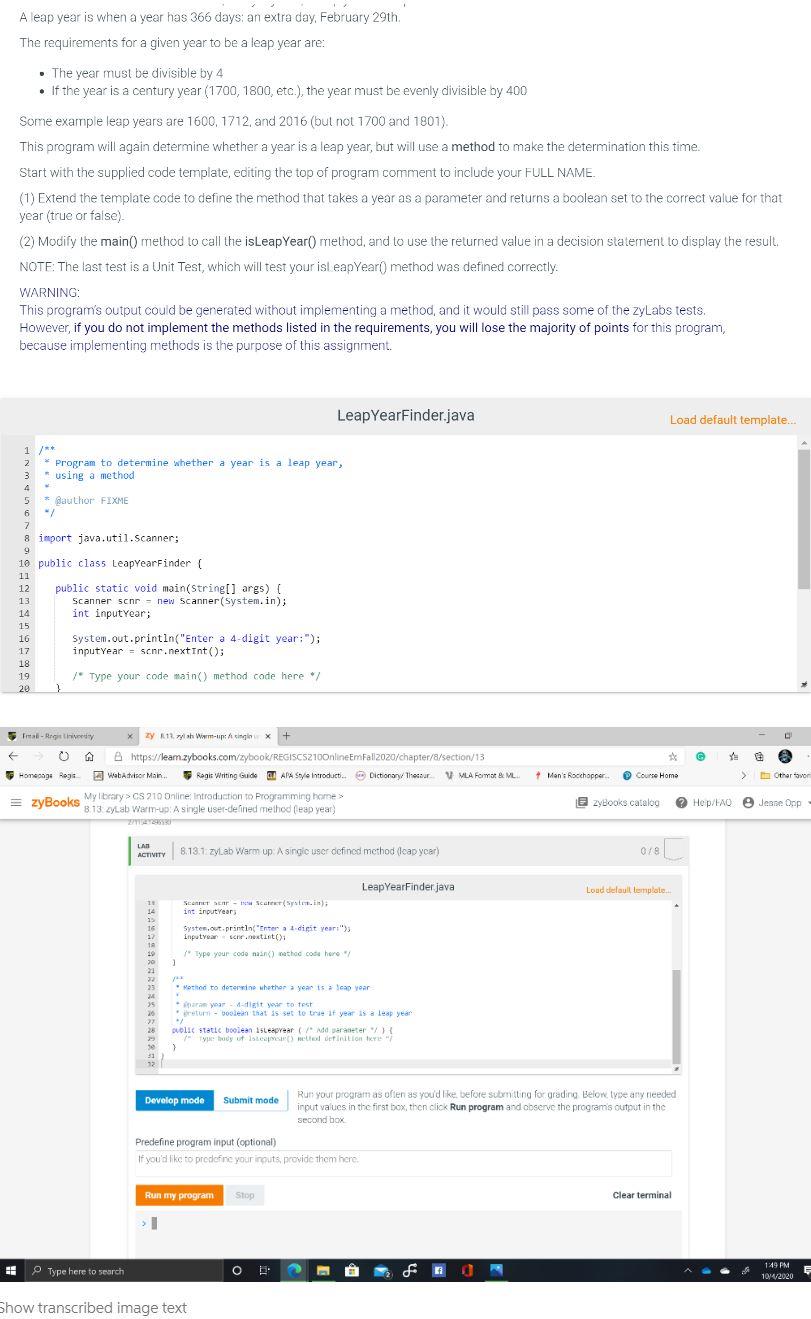Launch the new Edge icon on the taskbar
Image resolution: width=811 pixels, height=1319 pixels.
[x=294, y=1270]
